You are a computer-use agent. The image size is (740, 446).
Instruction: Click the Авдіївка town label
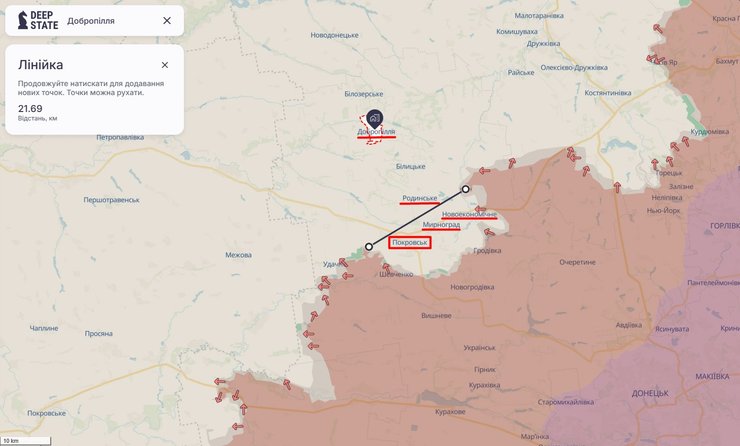(x=629, y=325)
